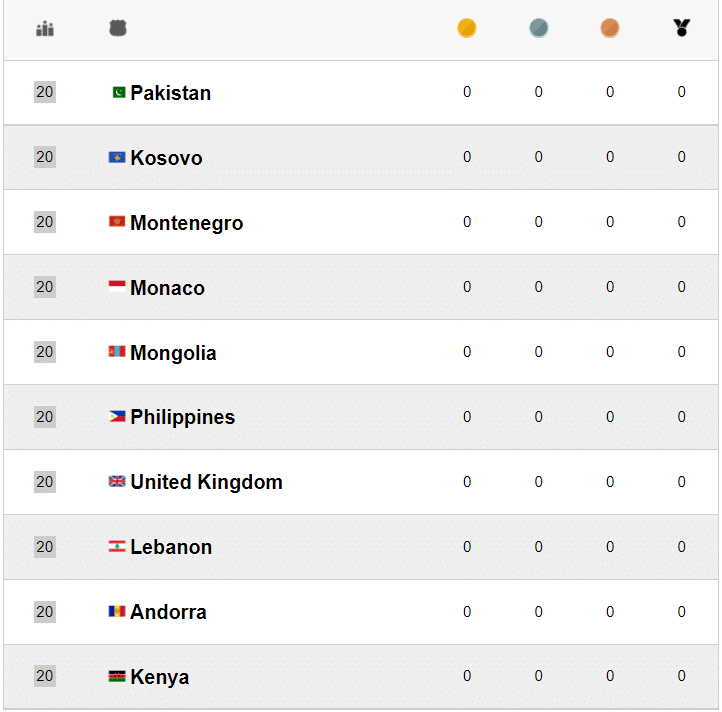Click the Kenya flag icon
This screenshot has height=712, width=722.
pyautogui.click(x=117, y=677)
